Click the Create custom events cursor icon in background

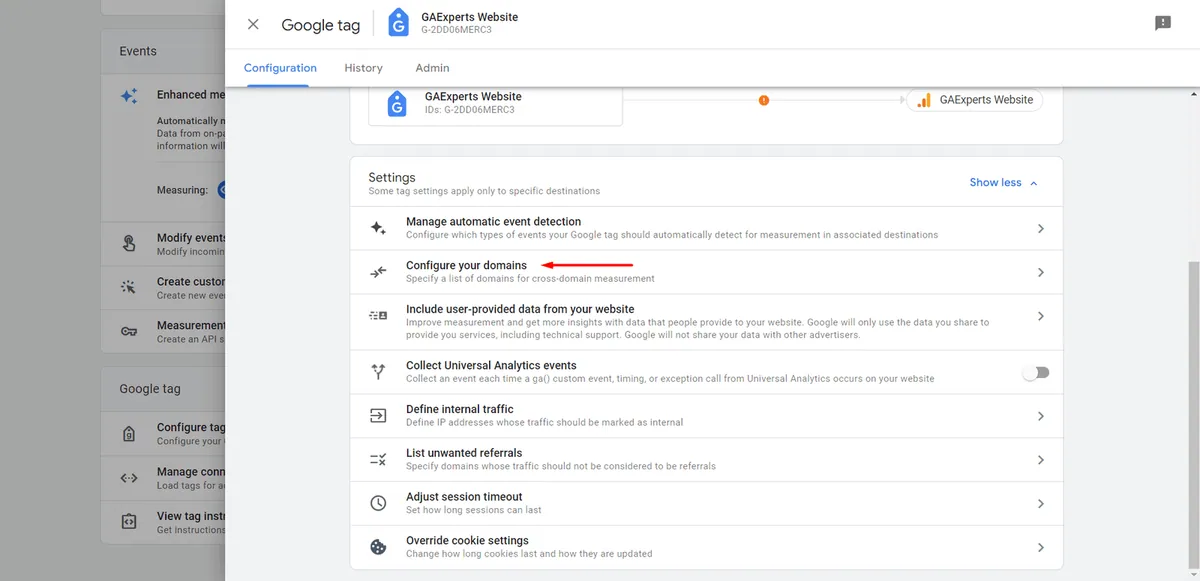129,287
